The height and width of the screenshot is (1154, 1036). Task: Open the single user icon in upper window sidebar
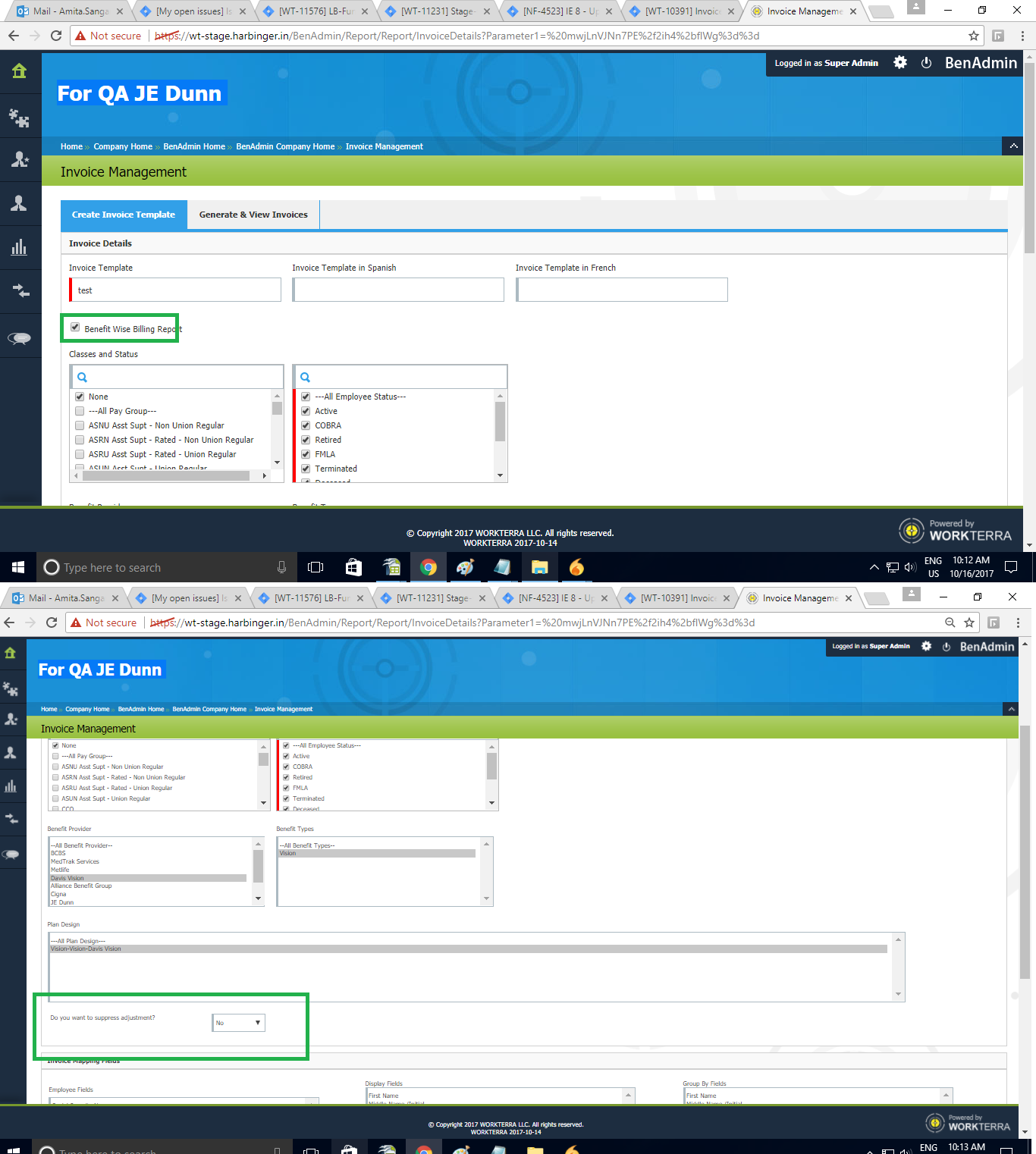coord(20,203)
